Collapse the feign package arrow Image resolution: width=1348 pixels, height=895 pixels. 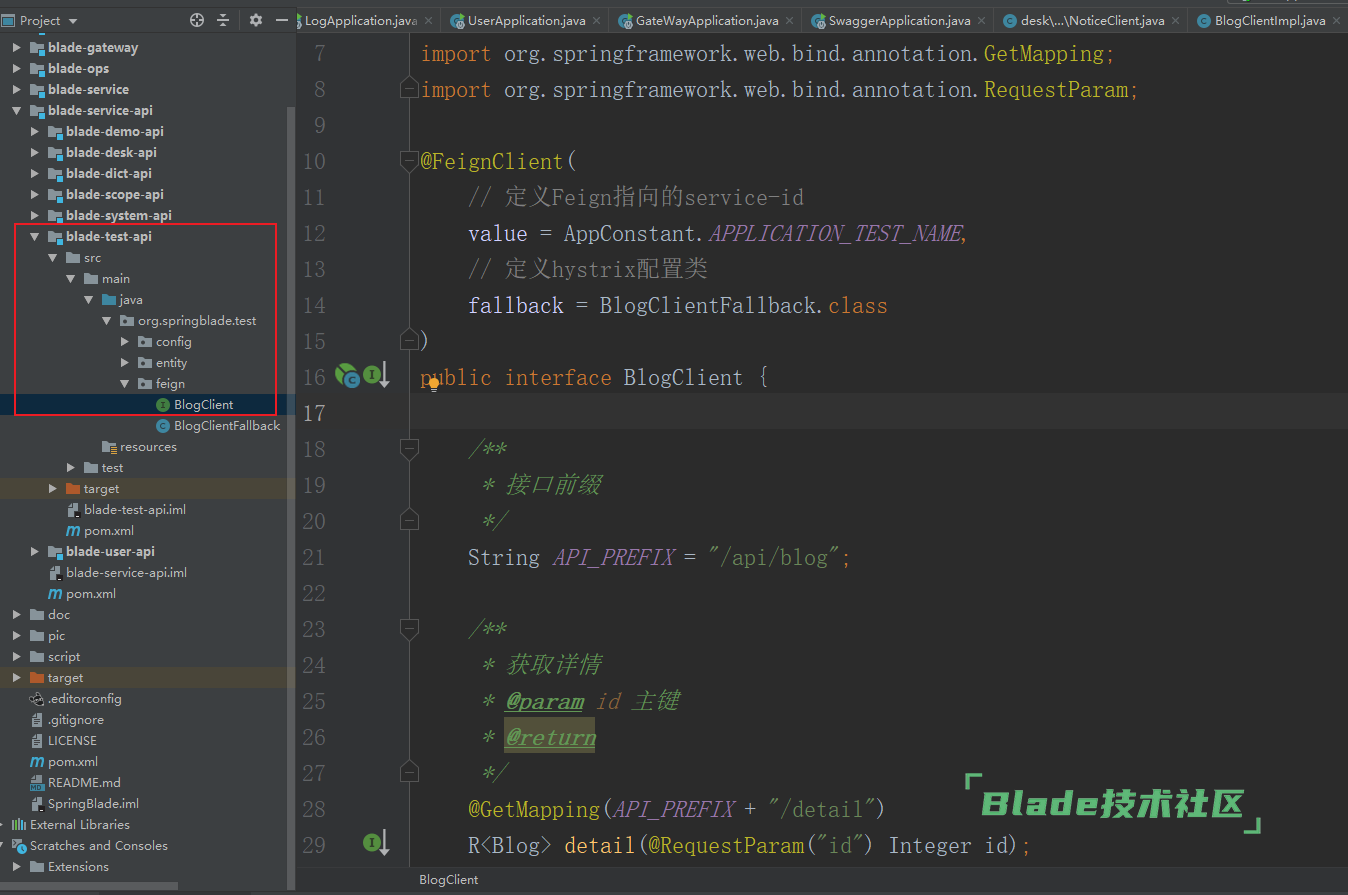click(x=125, y=383)
